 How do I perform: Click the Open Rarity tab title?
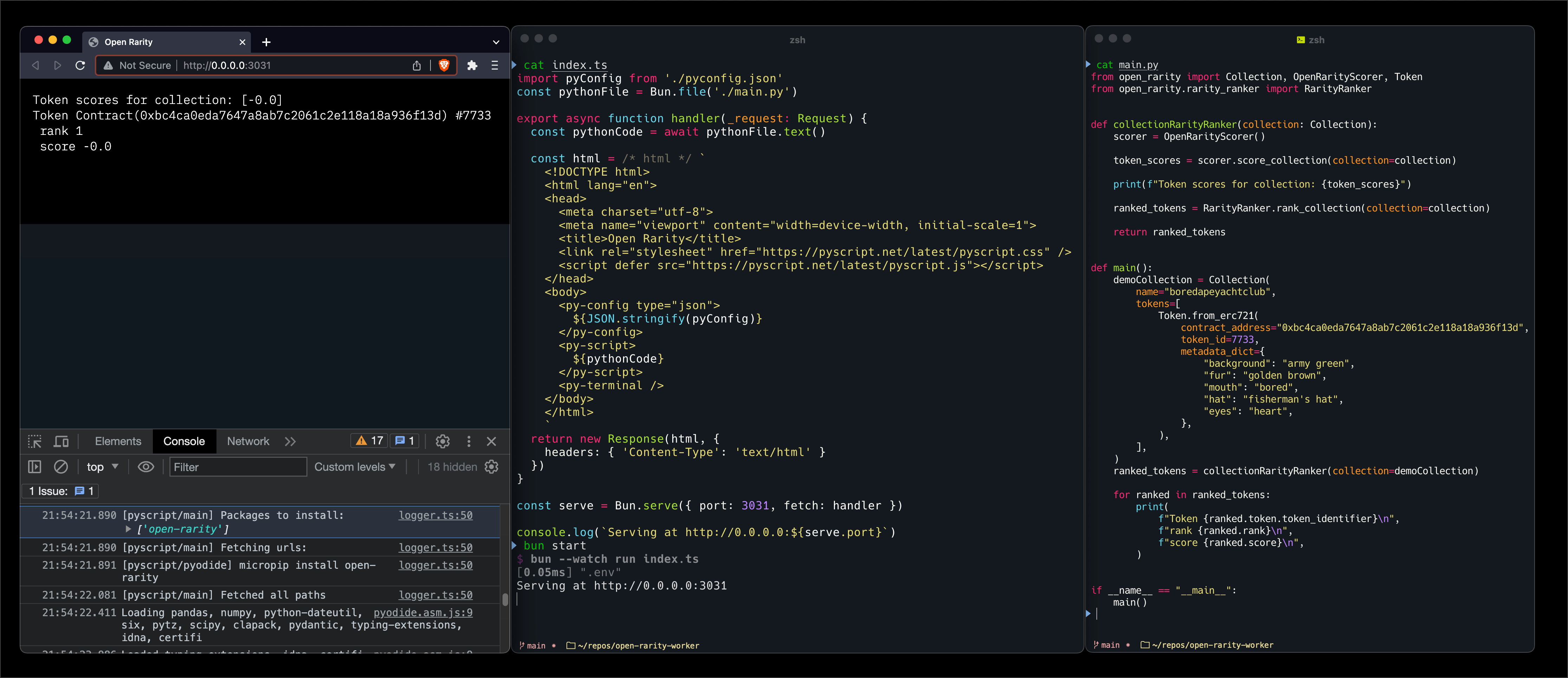pyautogui.click(x=128, y=42)
